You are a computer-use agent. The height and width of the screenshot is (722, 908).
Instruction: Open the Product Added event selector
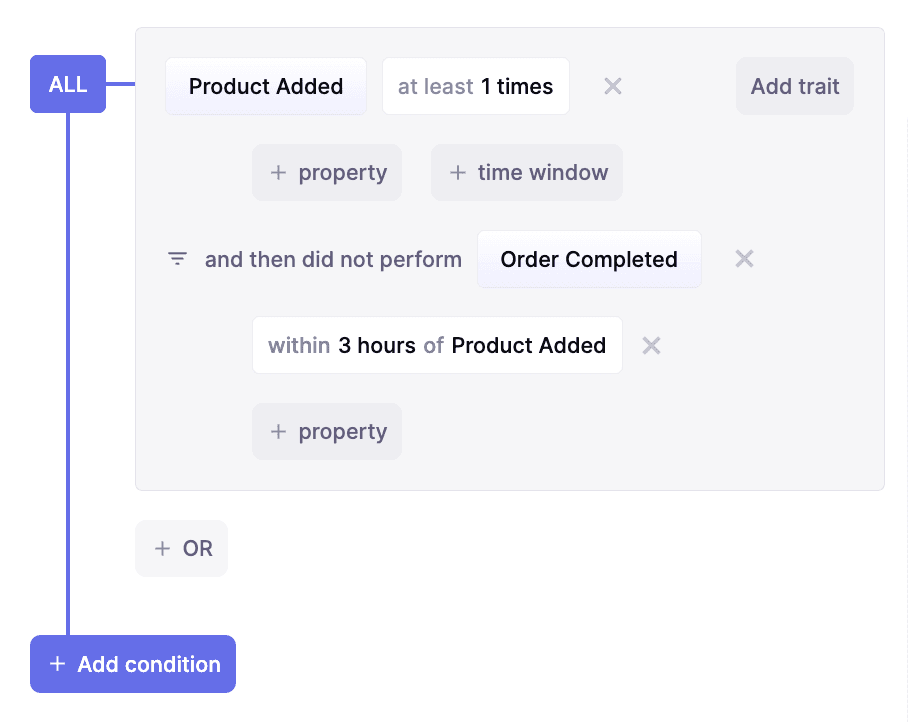click(x=266, y=86)
